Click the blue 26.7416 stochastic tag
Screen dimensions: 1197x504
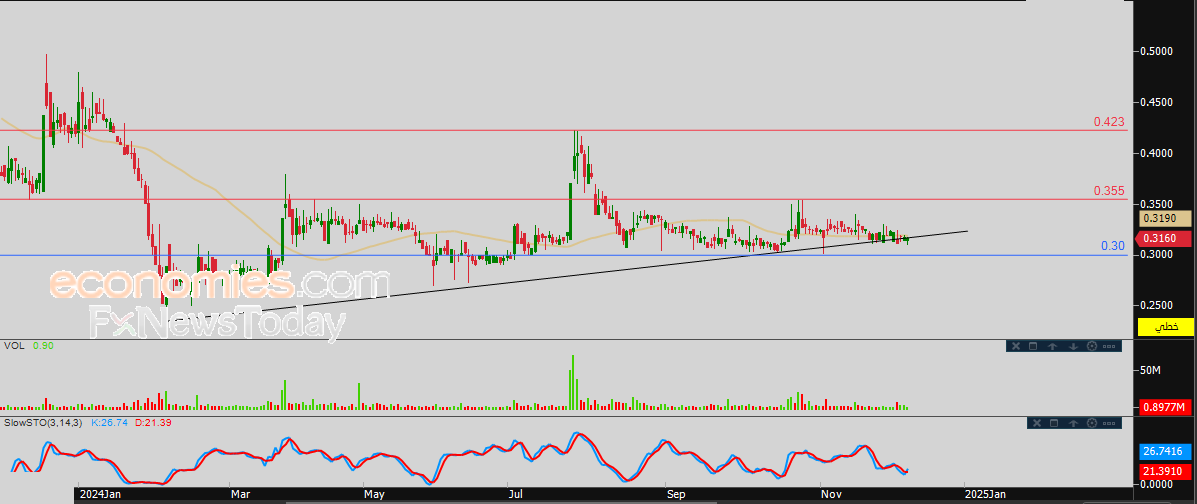(x=1166, y=451)
